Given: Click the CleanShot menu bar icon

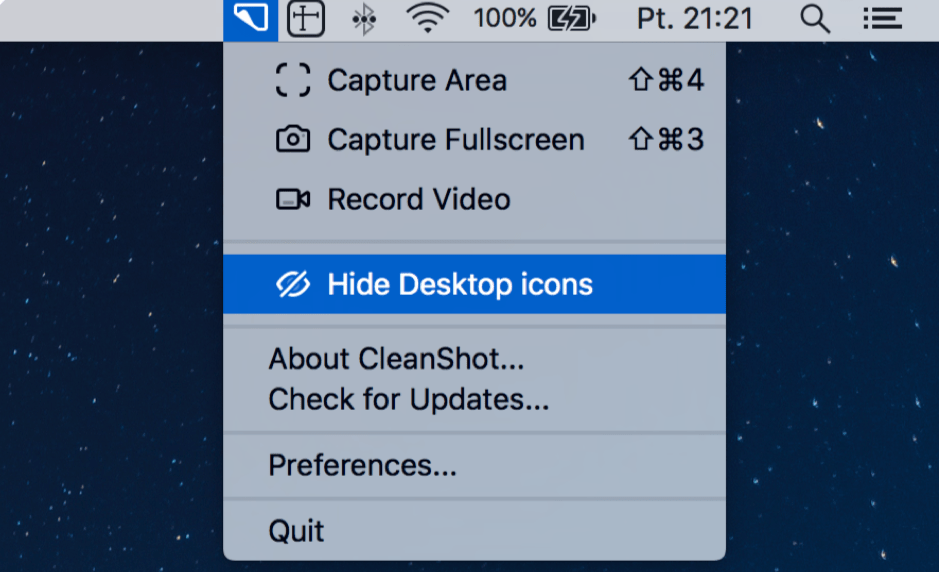Looking at the screenshot, I should coord(250,19).
